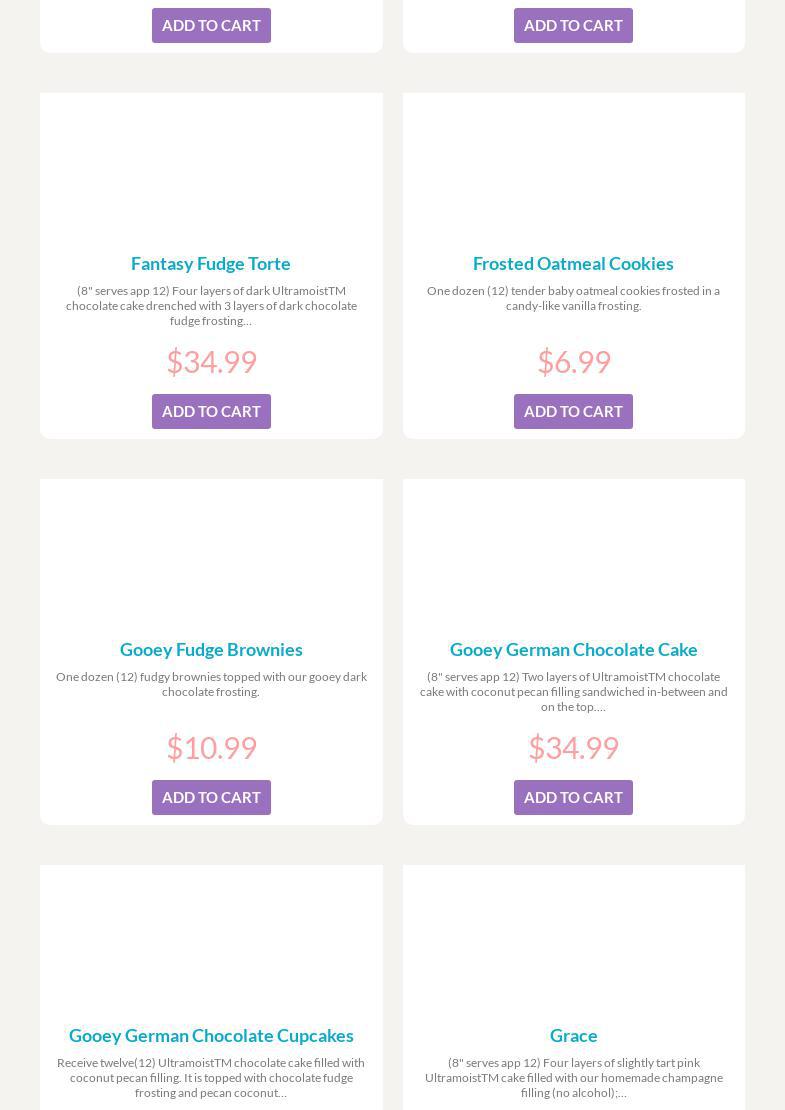Open Gooey German Chocolate Cupcakes title link

211,1035
